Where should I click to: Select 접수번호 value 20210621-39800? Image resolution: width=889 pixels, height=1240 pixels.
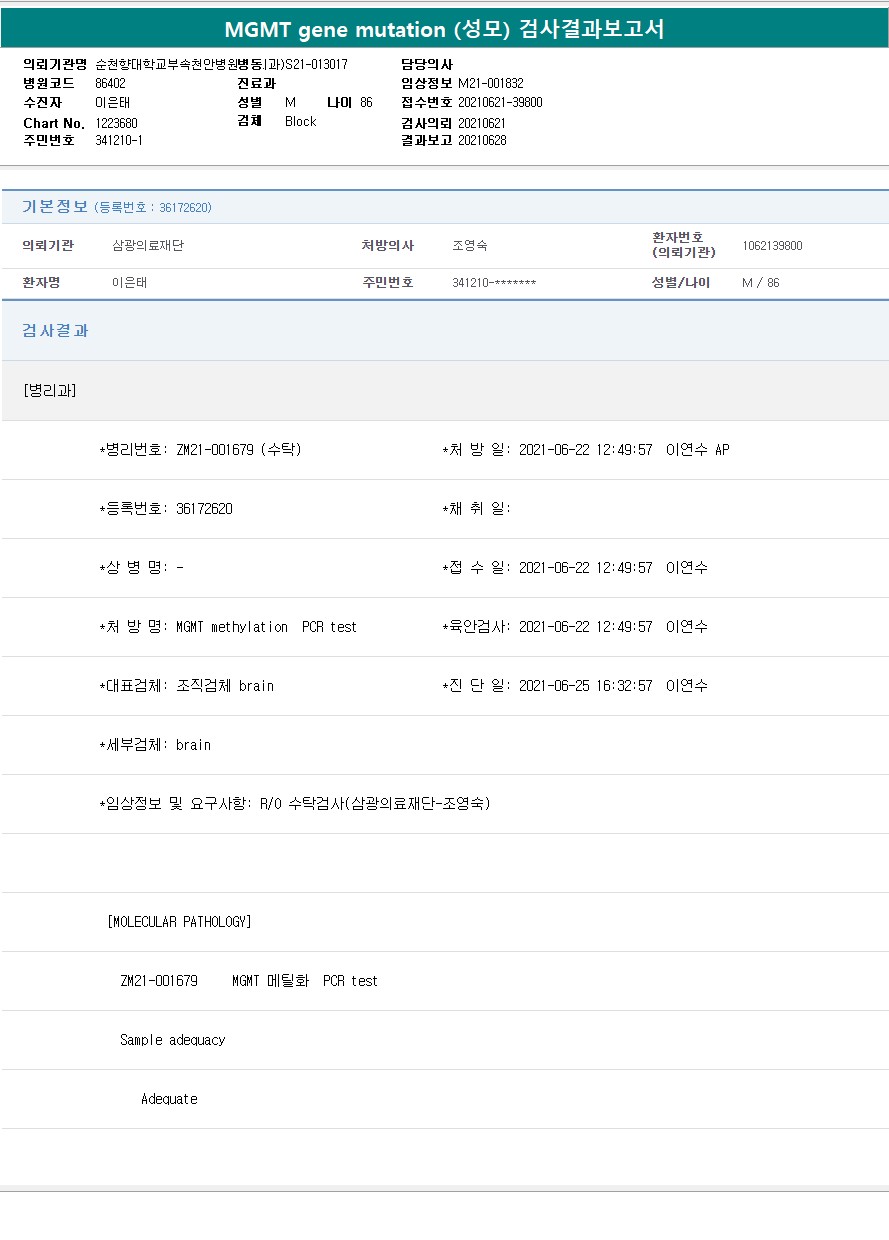pos(500,102)
